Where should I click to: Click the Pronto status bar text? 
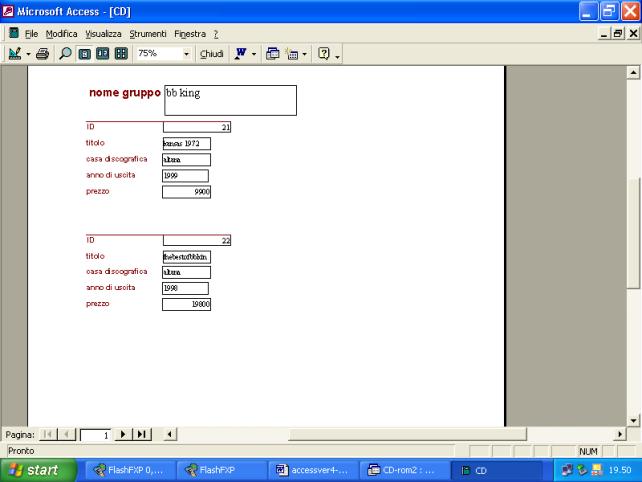click(21, 451)
